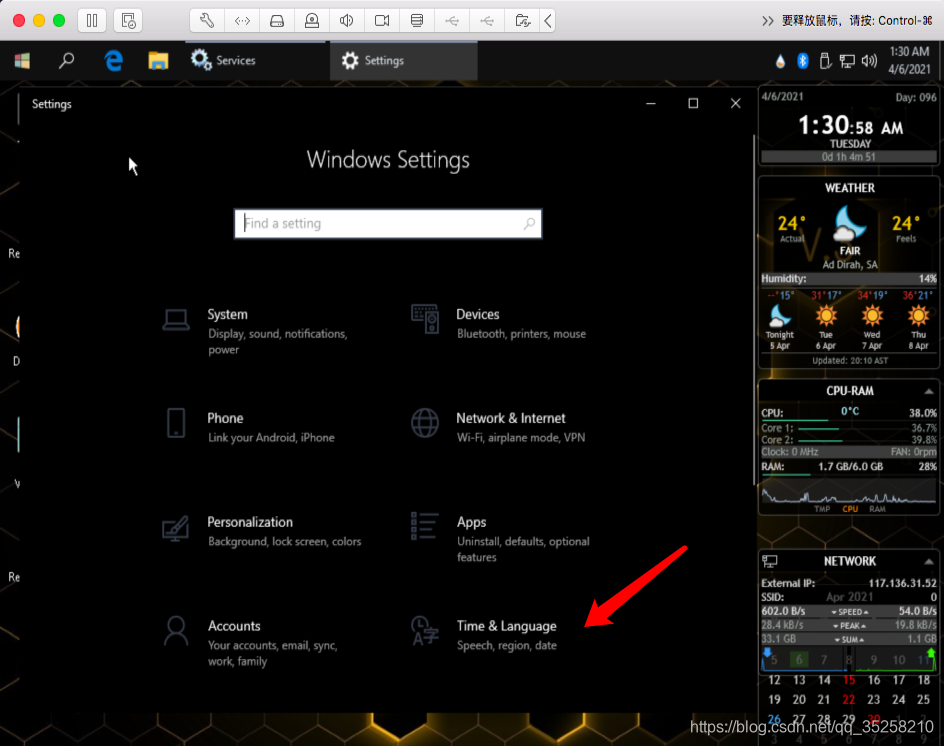Click the Humidity 14% bar
Screen dimensions: 944x746
[849, 279]
